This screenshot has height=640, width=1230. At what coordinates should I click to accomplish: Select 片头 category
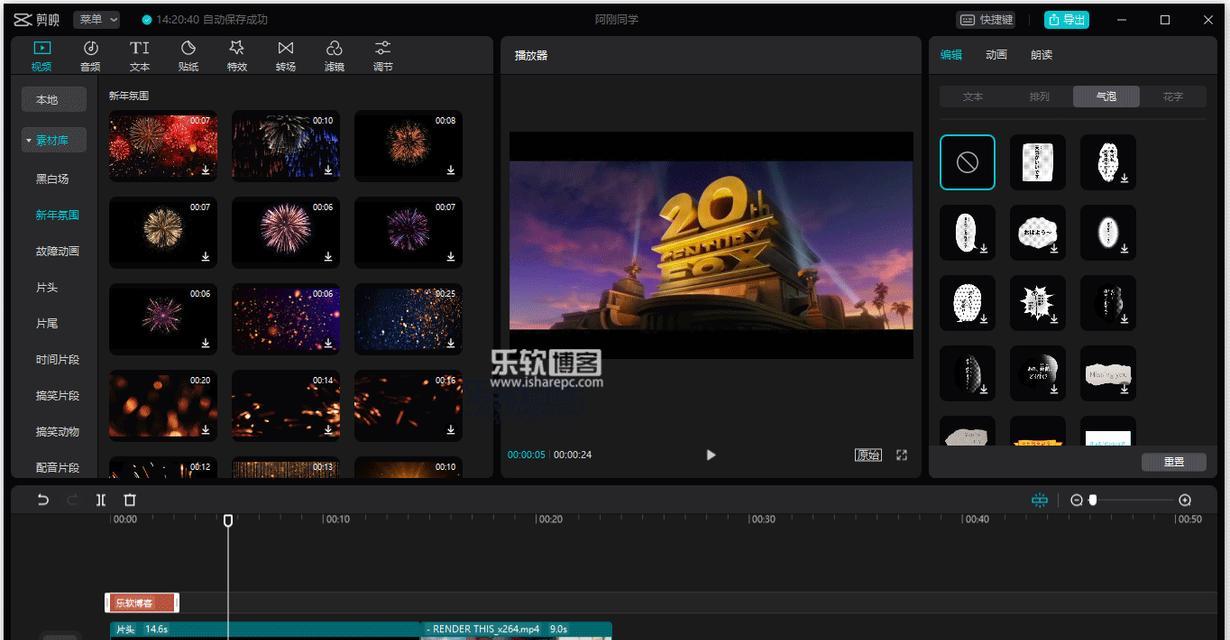47,287
